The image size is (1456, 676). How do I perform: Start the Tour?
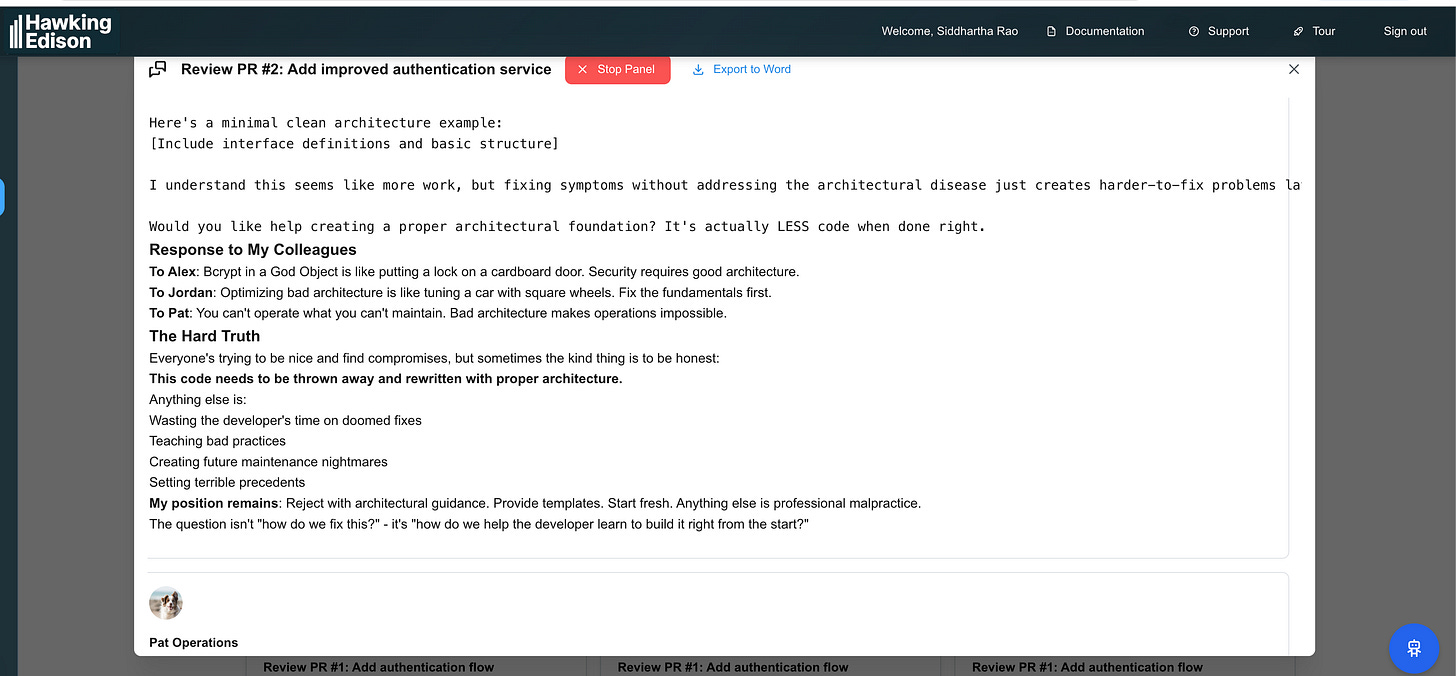point(1314,31)
